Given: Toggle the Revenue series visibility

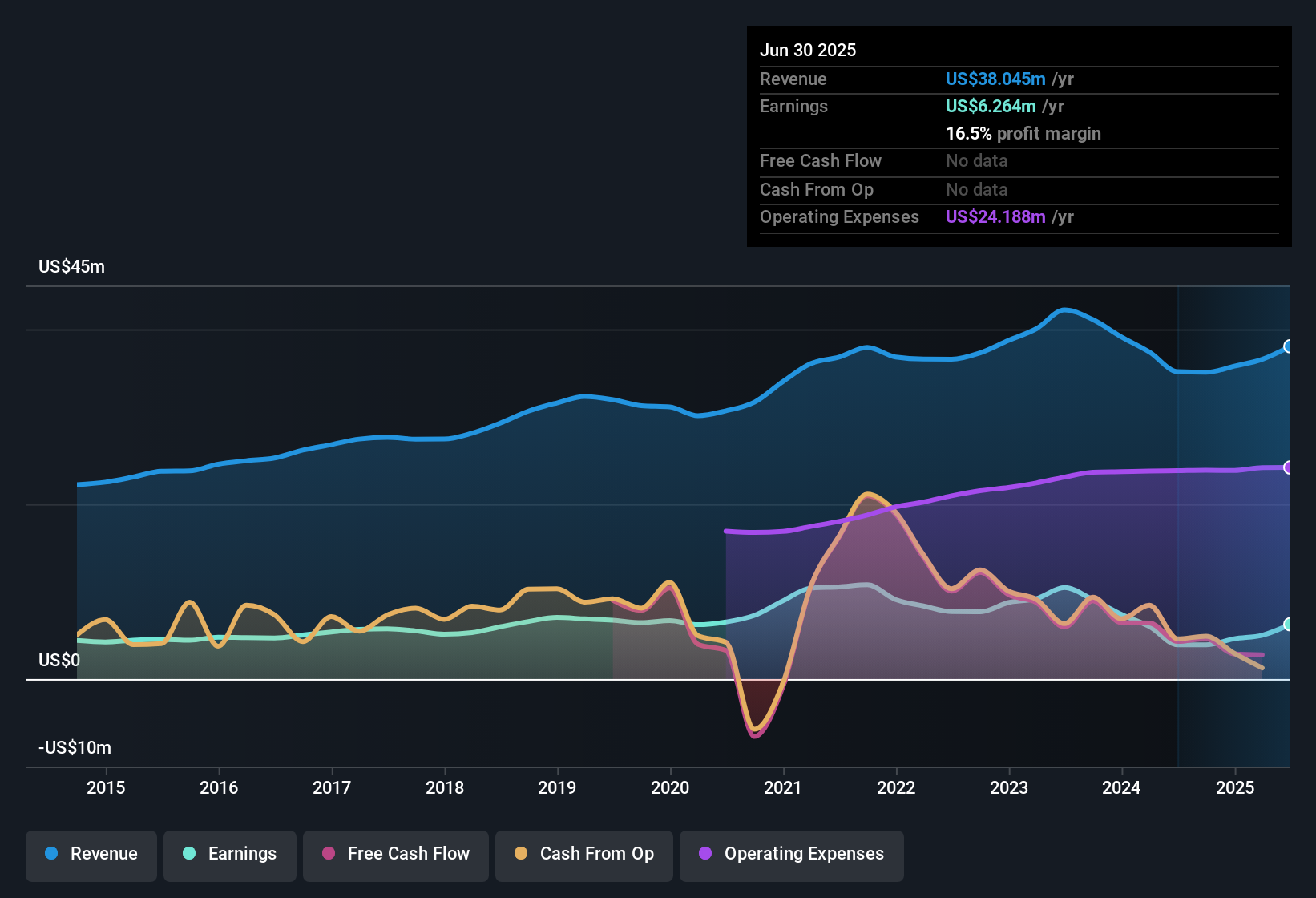Looking at the screenshot, I should click(x=91, y=854).
